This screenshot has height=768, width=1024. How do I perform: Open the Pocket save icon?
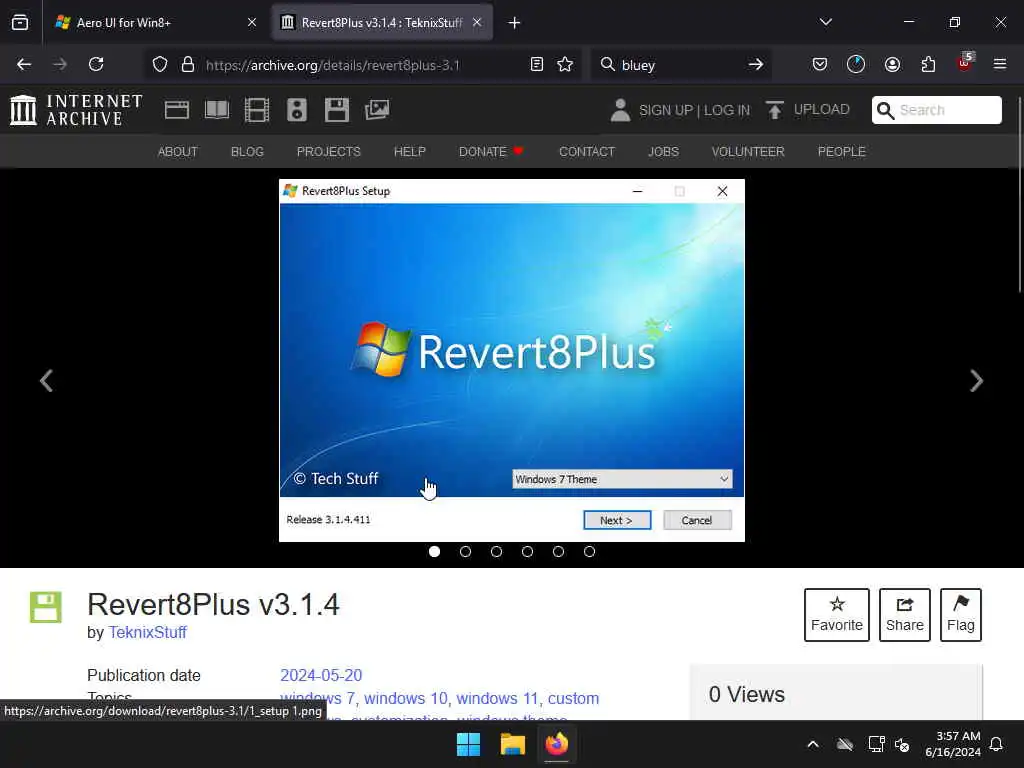(820, 64)
